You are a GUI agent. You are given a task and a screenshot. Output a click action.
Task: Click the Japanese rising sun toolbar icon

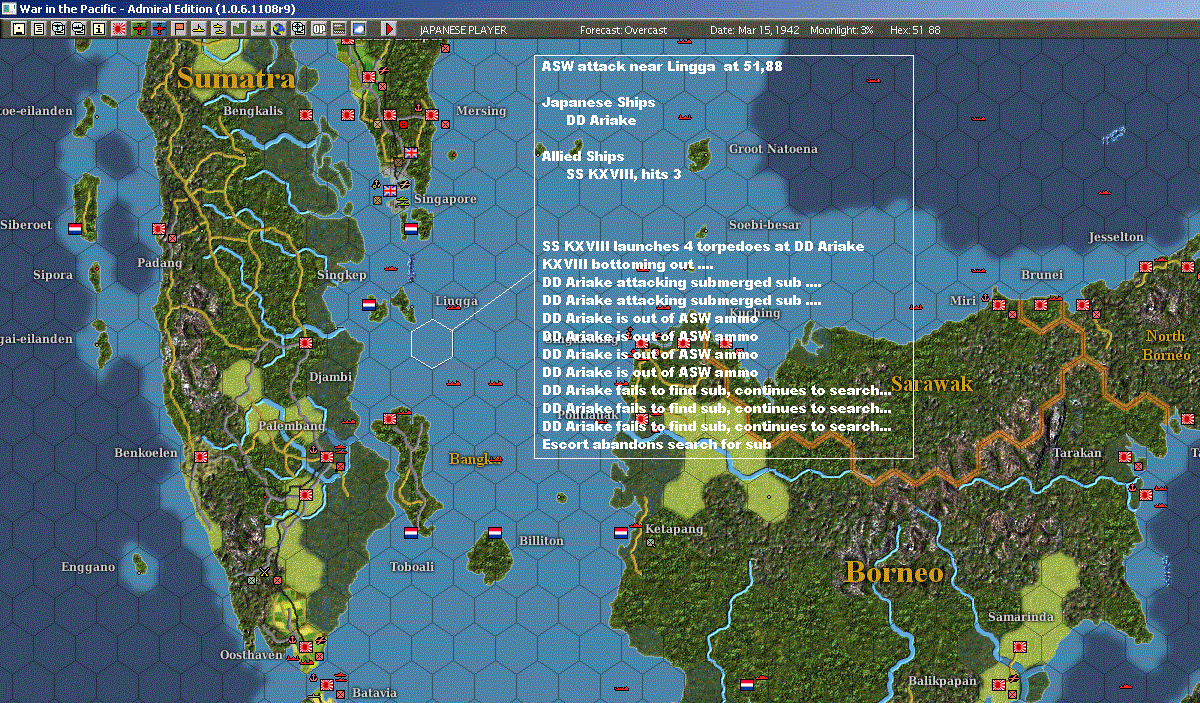tap(119, 29)
